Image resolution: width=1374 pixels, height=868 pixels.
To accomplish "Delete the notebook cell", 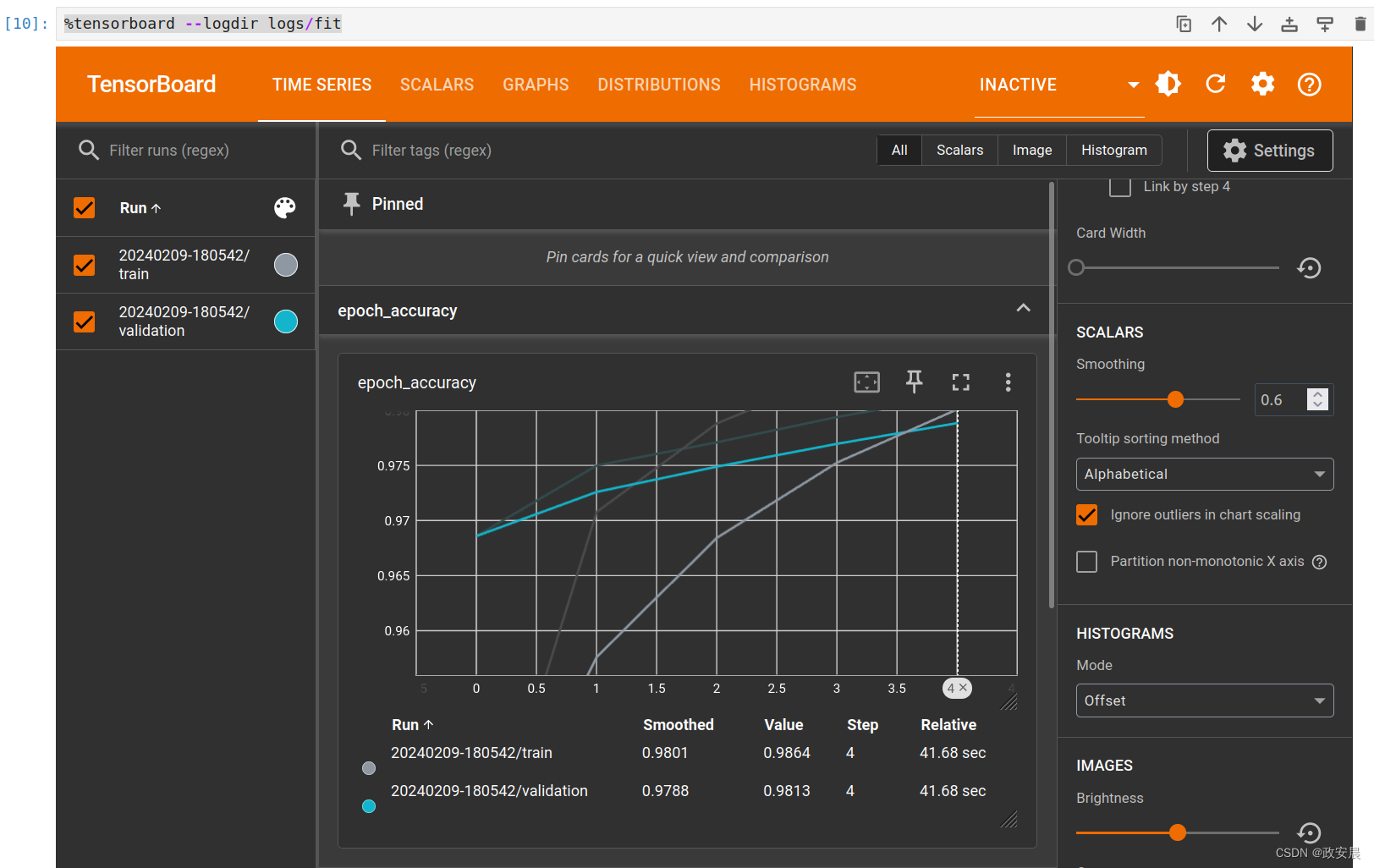I will (1360, 24).
